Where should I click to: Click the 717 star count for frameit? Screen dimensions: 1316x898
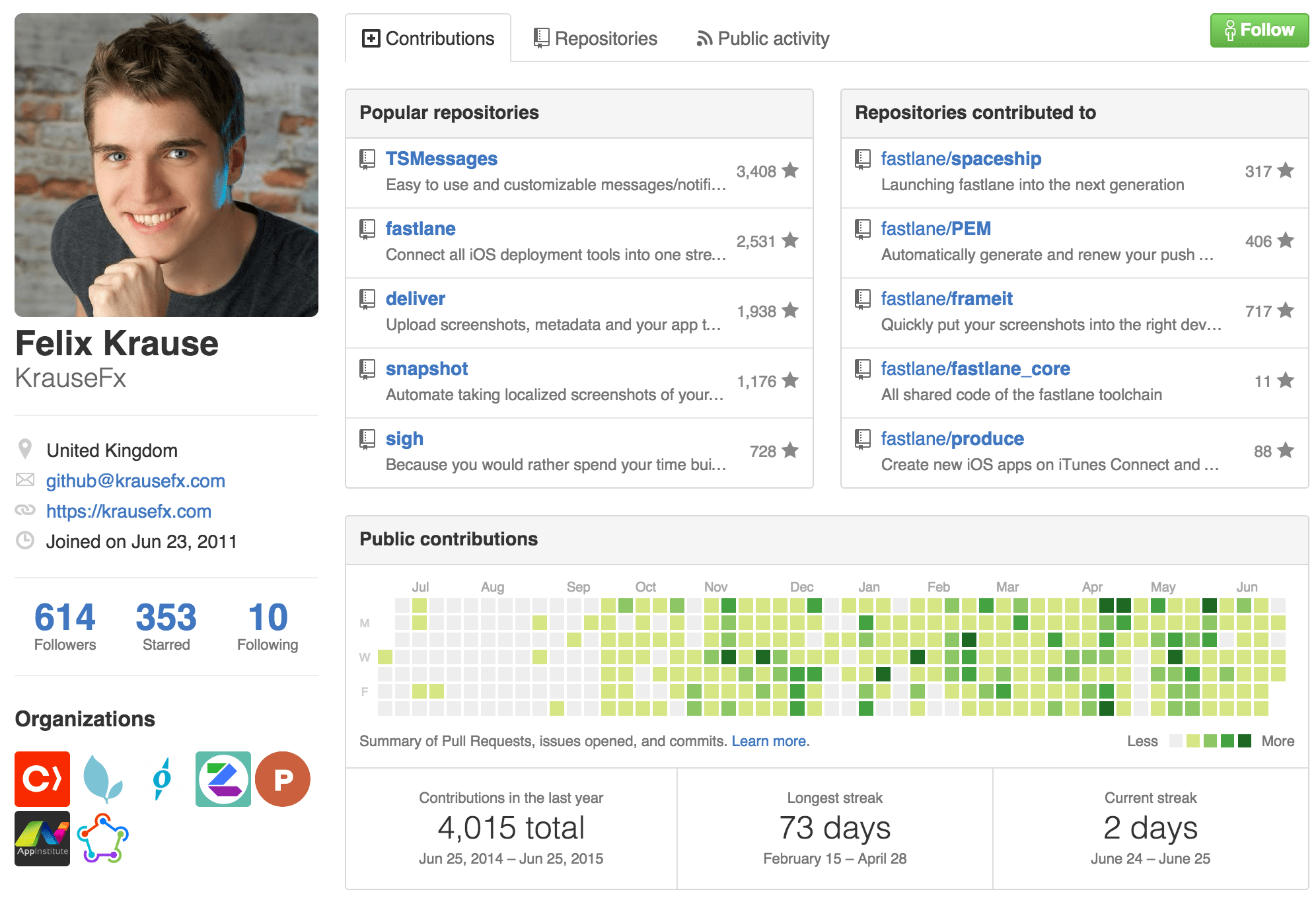pyautogui.click(x=1259, y=312)
